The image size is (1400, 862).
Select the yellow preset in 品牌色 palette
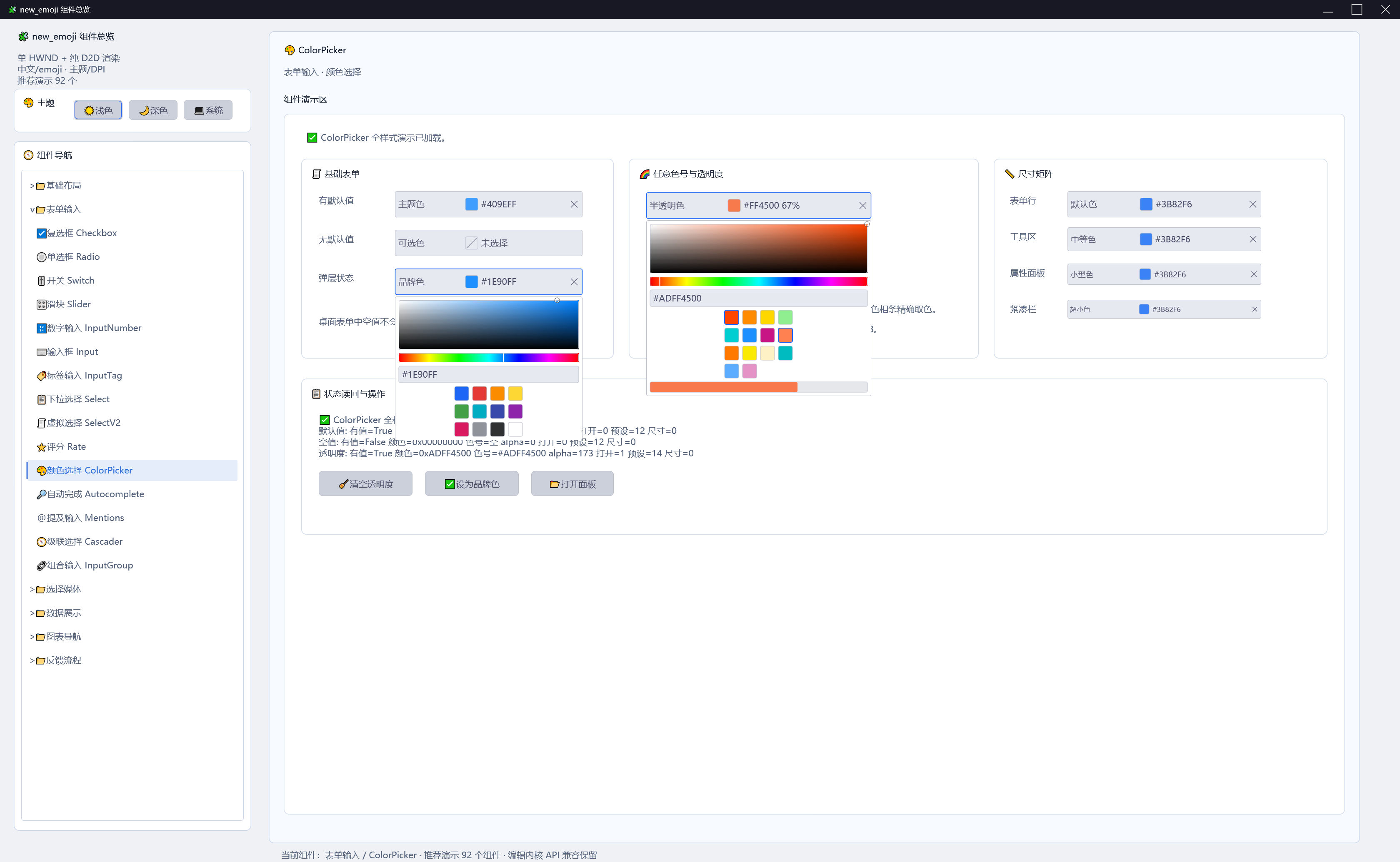pyautogui.click(x=515, y=394)
